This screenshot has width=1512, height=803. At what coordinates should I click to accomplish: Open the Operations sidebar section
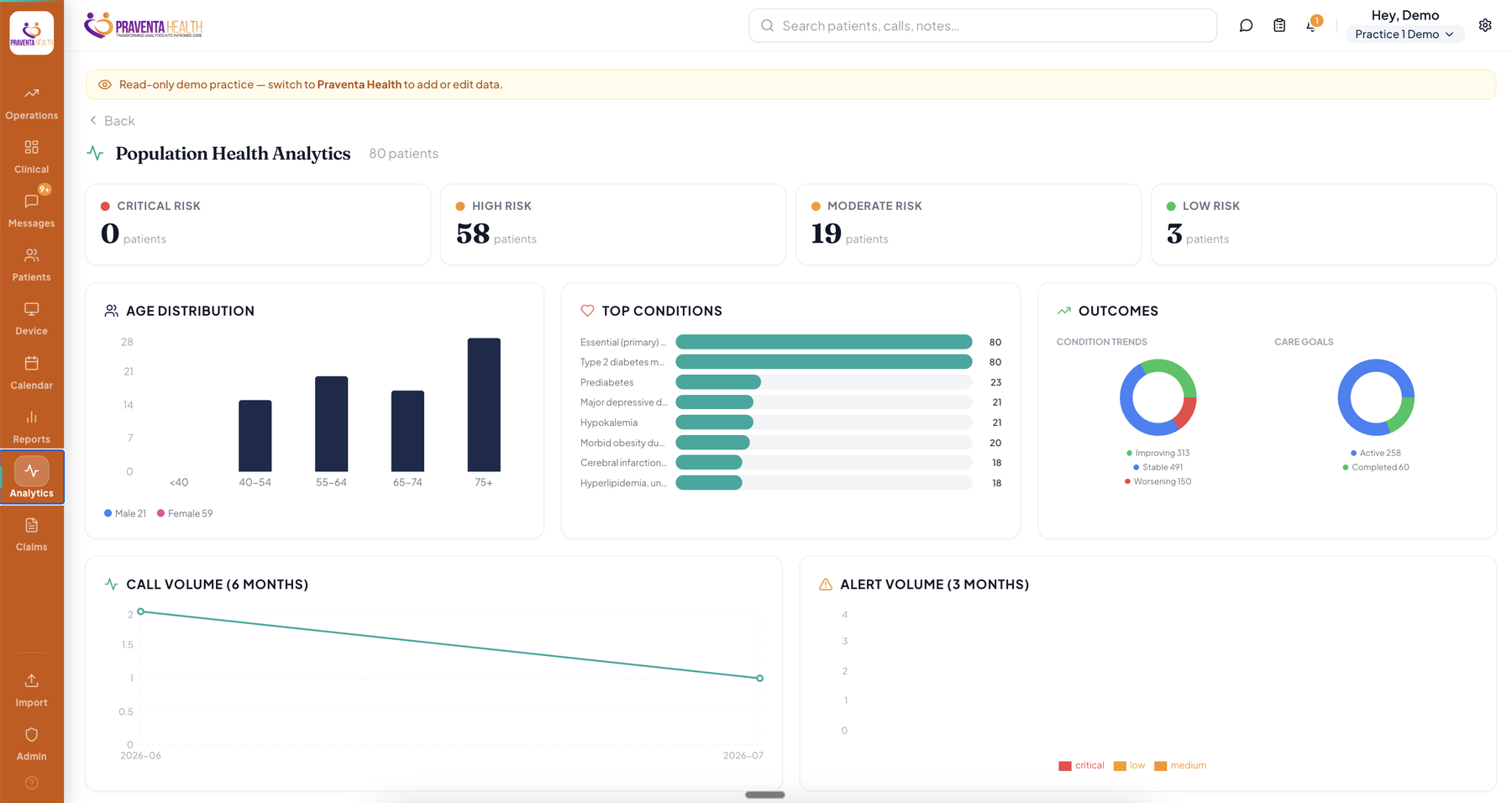tap(31, 104)
